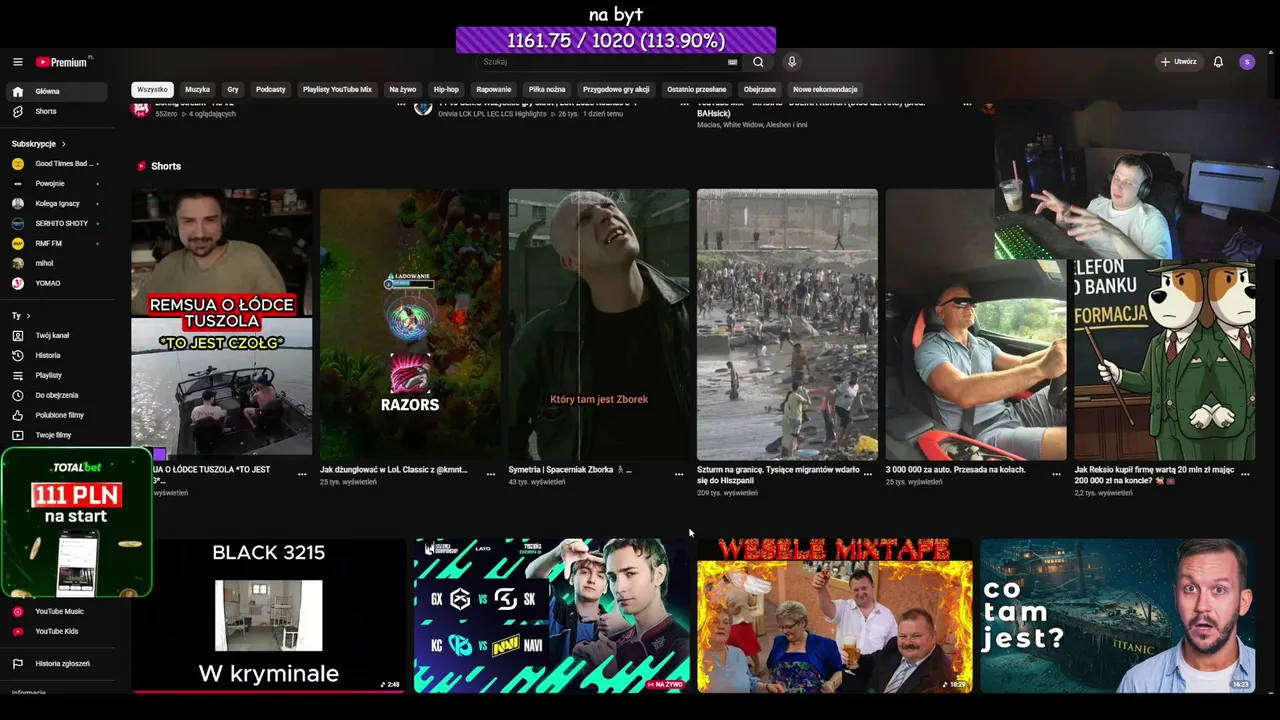1280x720 pixels.
Task: Click the TOTALbet 111 PLN ad banner
Action: [x=76, y=522]
